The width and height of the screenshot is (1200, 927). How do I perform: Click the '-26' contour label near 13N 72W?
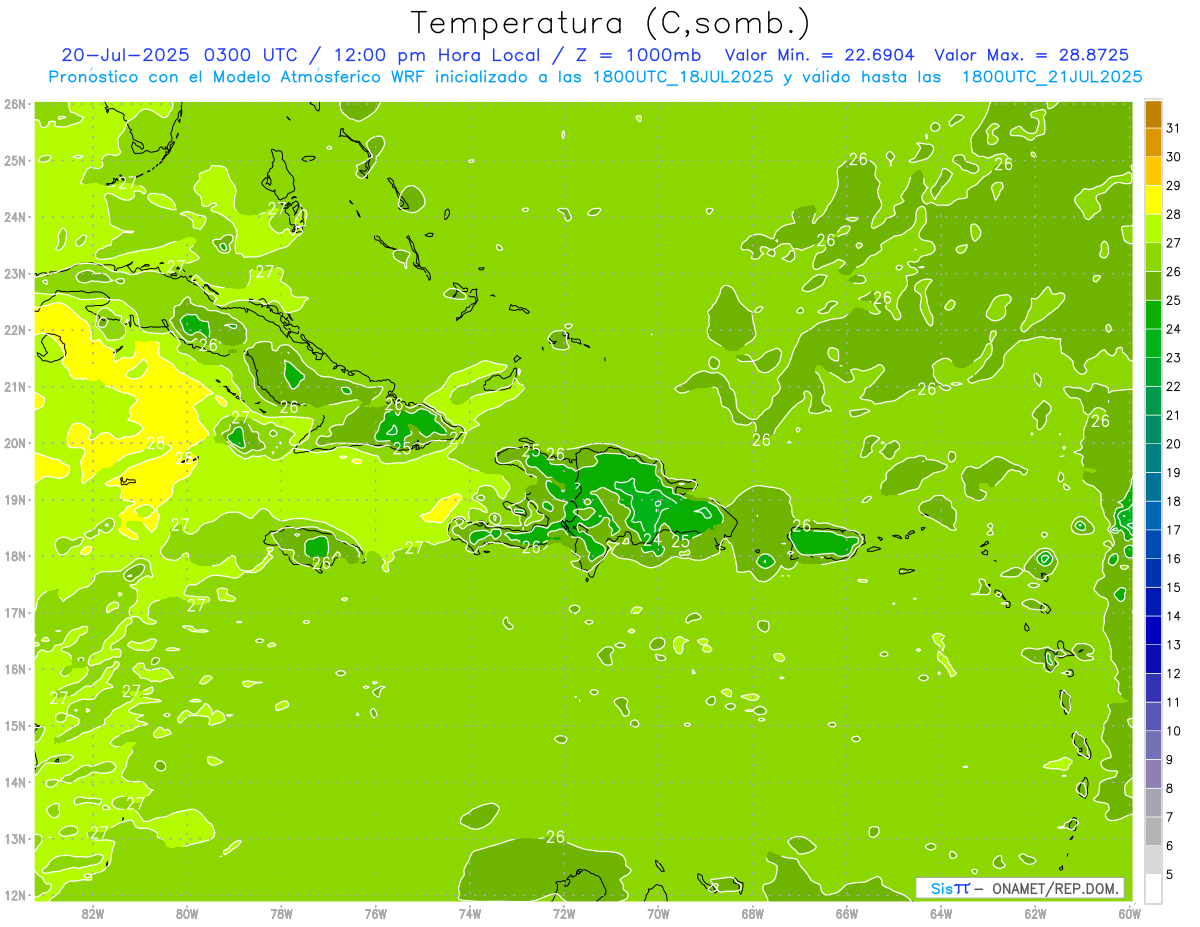pos(552,837)
